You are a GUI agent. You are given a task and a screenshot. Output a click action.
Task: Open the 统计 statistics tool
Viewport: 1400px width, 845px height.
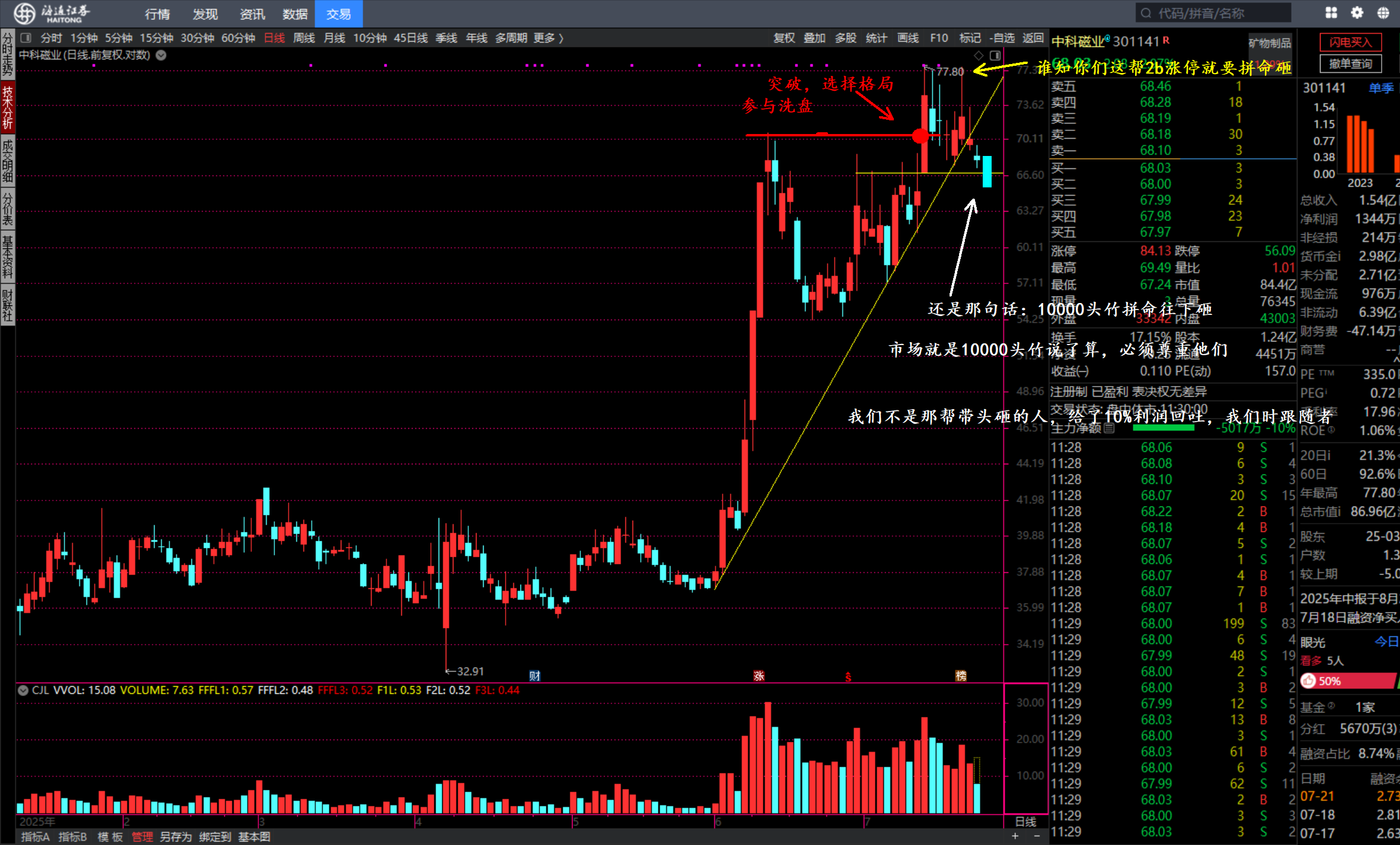877,38
